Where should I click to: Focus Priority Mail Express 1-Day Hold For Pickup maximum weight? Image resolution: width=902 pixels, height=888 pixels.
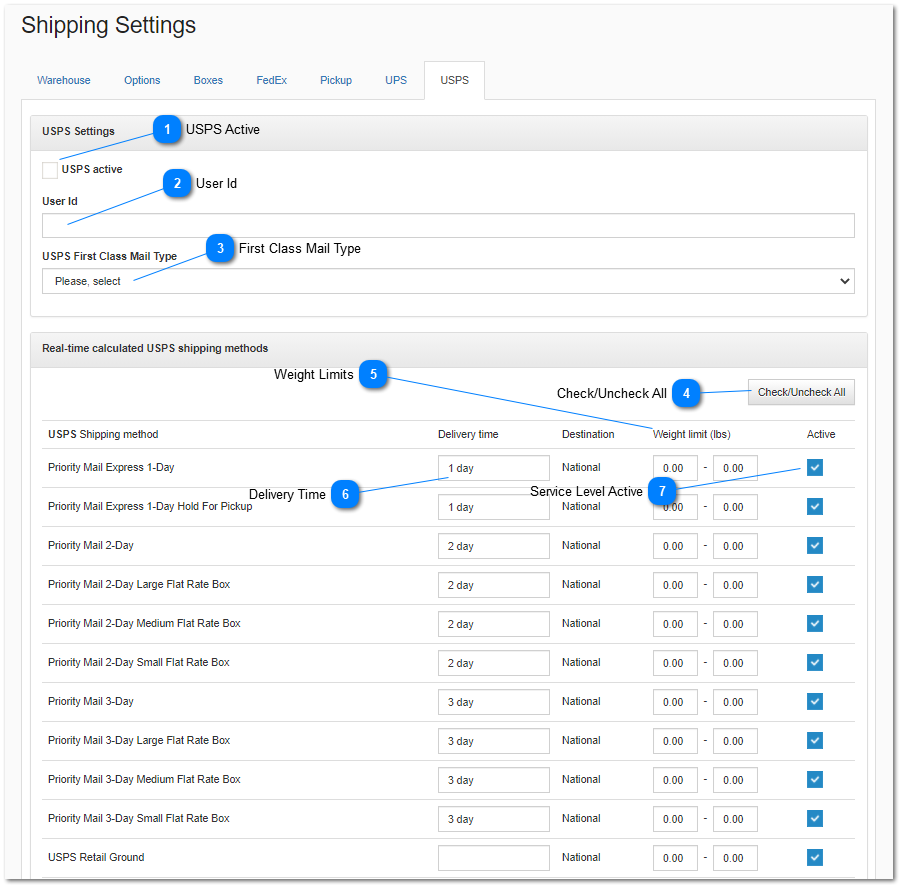pos(735,507)
